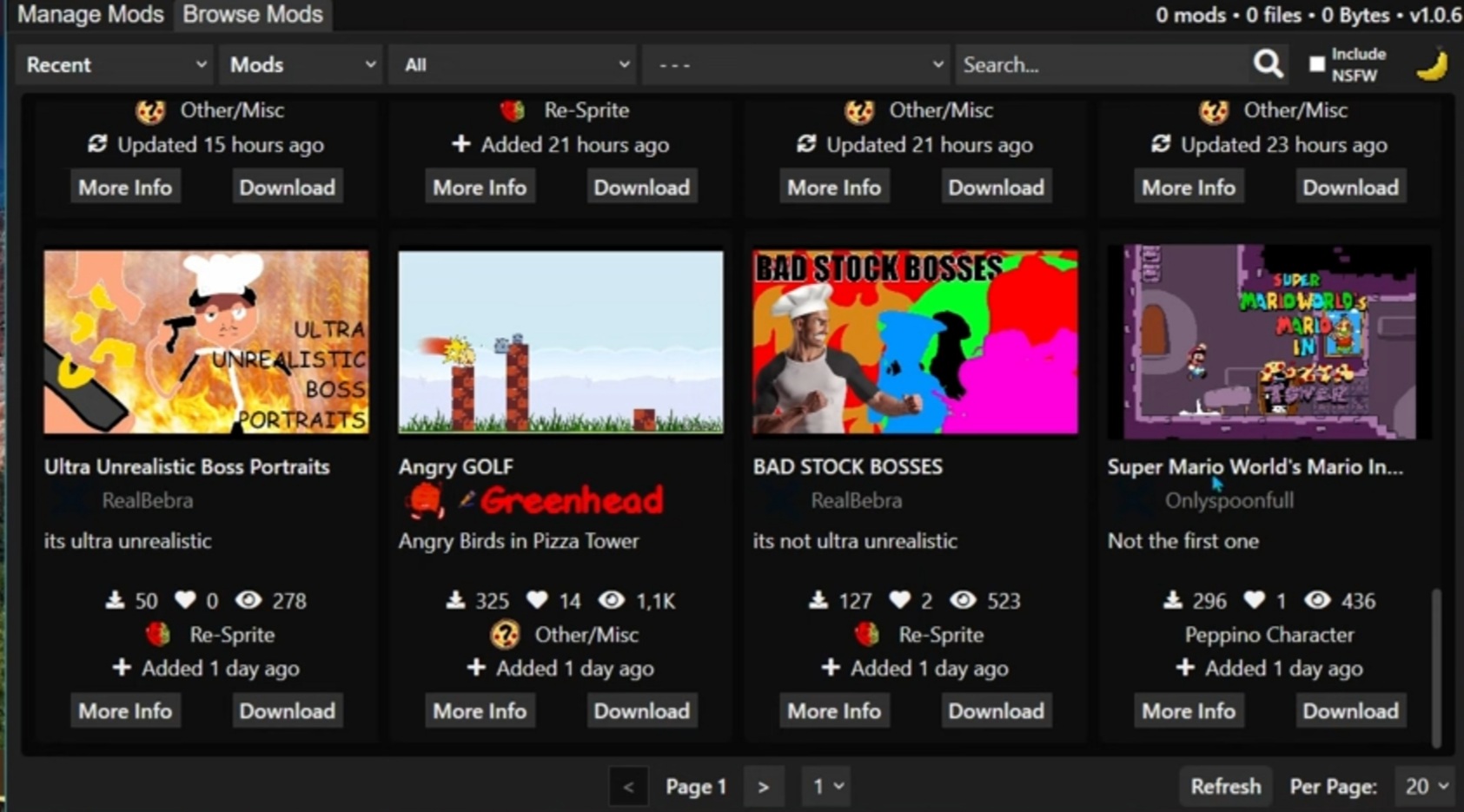Click the Re-Sprite icon above Added 21 hours ago
Image resolution: width=1464 pixels, height=812 pixels.
point(513,110)
